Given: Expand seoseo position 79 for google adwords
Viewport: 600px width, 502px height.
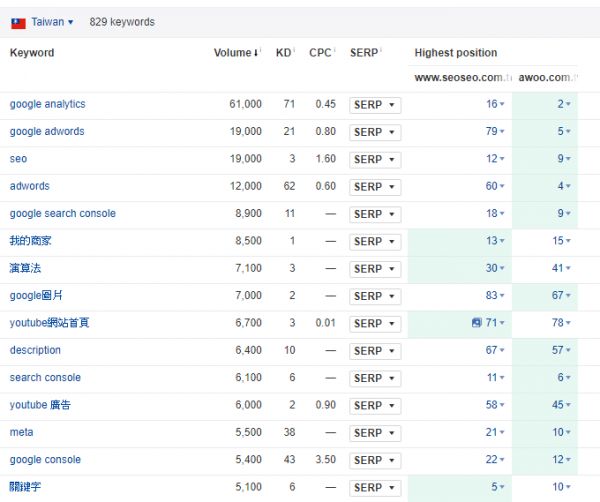Looking at the screenshot, I should click(x=495, y=131).
